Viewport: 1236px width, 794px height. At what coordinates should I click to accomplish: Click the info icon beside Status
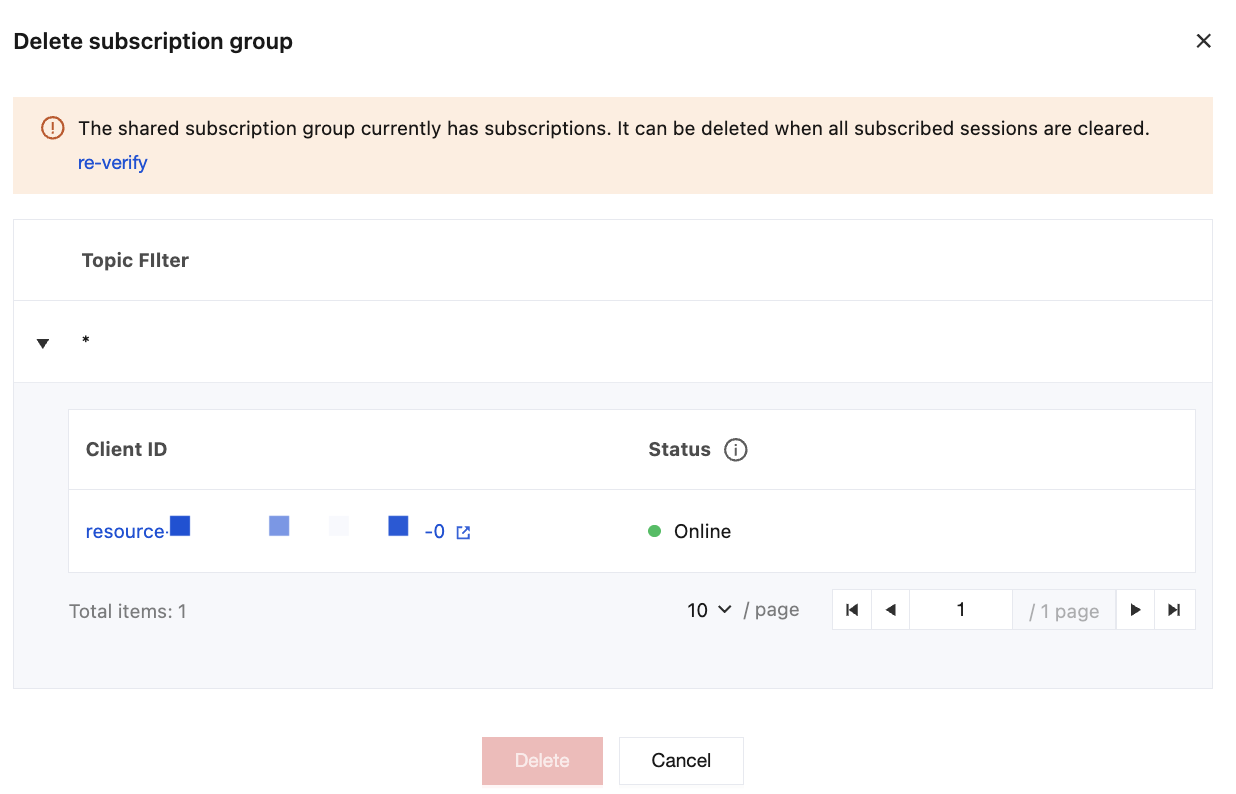click(x=735, y=450)
